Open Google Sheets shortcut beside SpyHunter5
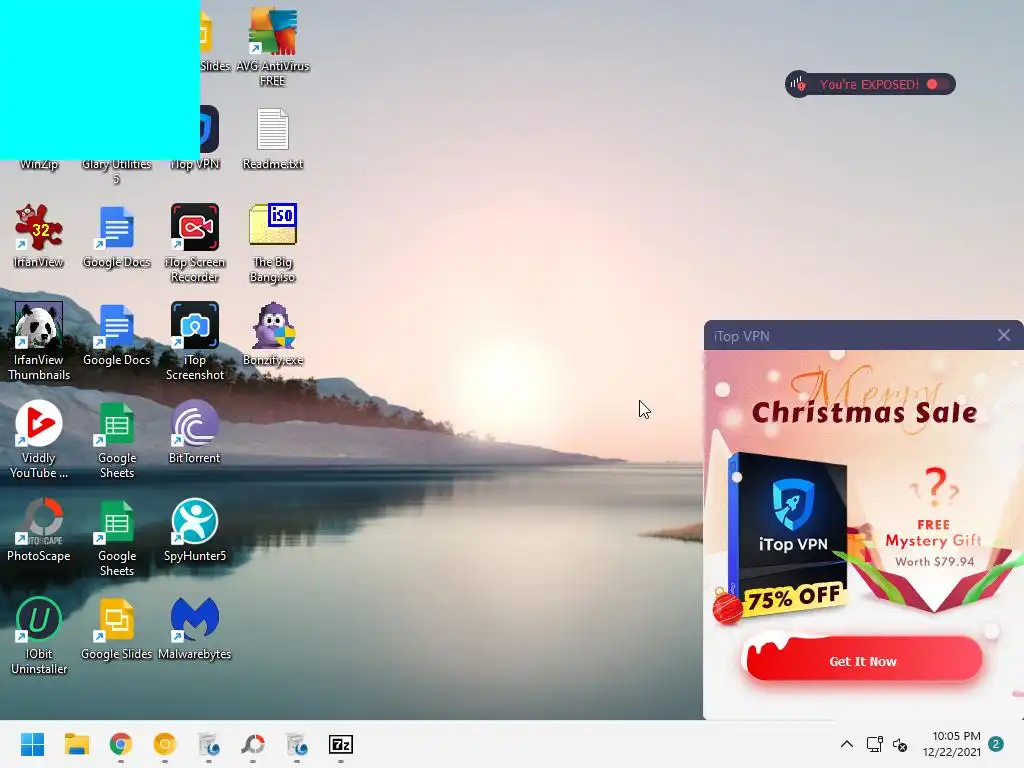This screenshot has height=768, width=1024. (117, 520)
